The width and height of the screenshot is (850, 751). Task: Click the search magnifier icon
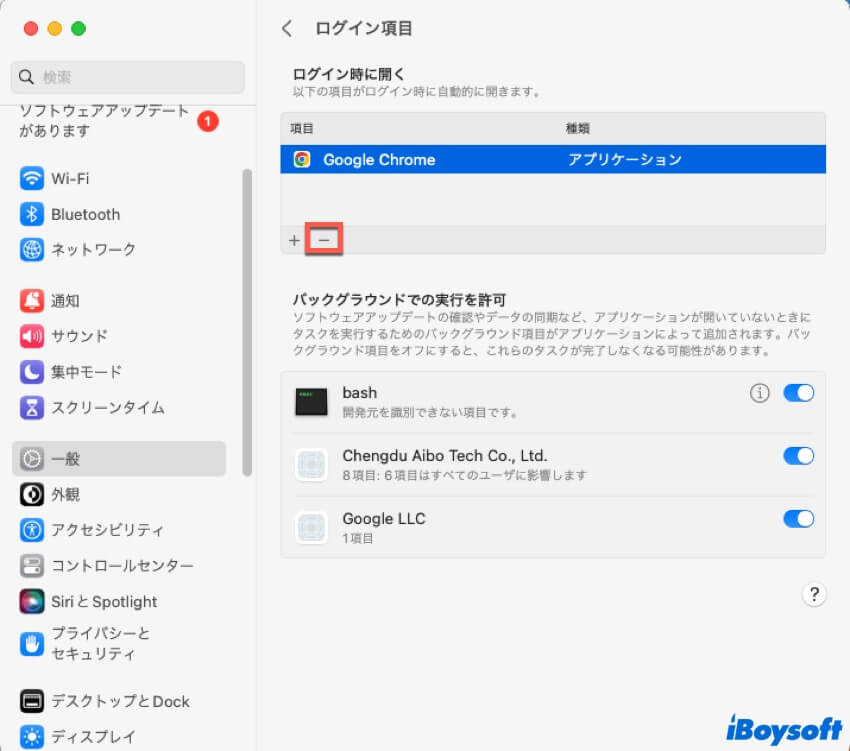(x=26, y=77)
